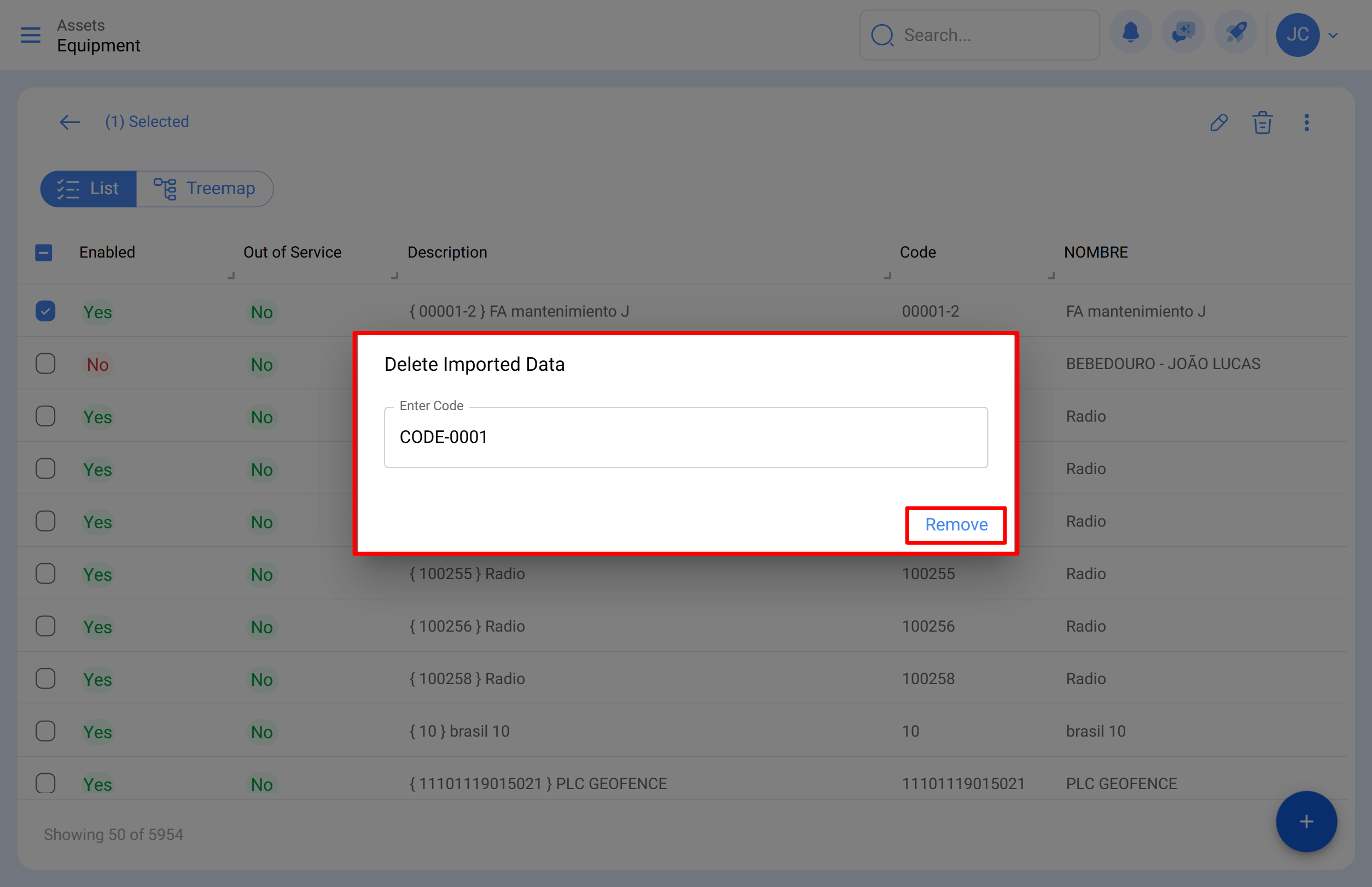This screenshot has height=887, width=1372.
Task: Expand the user profile dropdown arrow
Action: click(x=1333, y=35)
